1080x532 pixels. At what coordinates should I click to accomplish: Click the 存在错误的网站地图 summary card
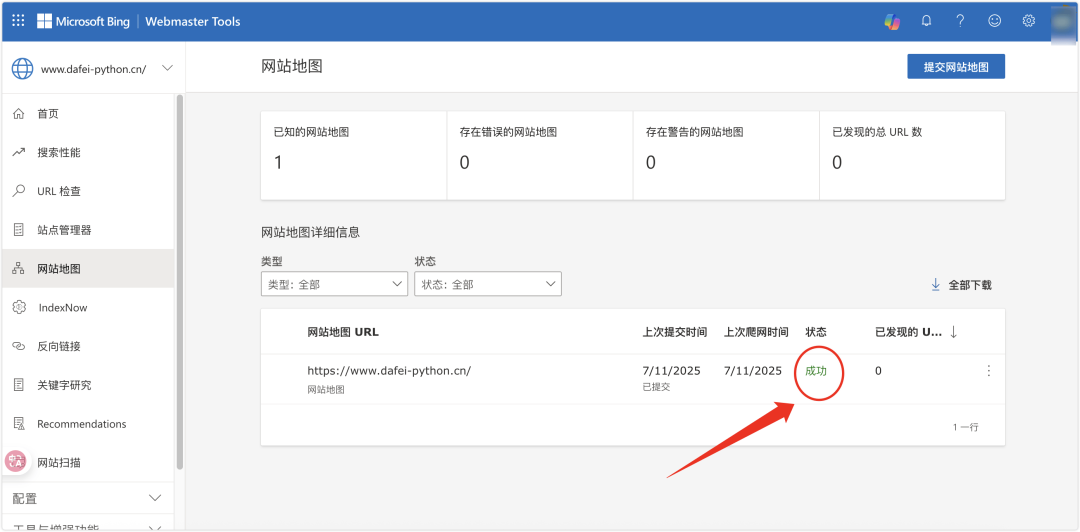(x=540, y=156)
